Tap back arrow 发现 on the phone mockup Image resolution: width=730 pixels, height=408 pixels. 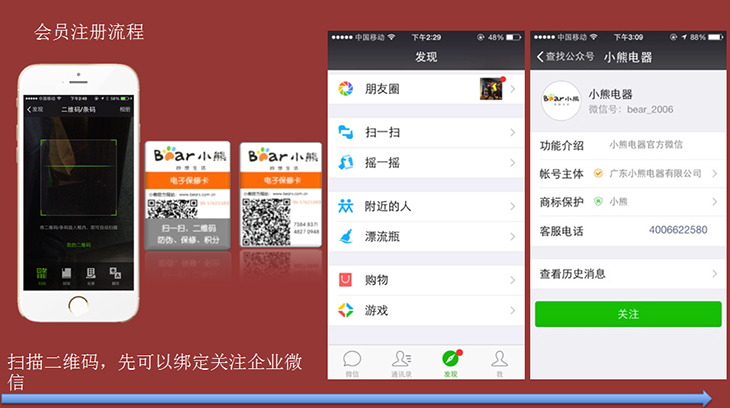tap(35, 109)
